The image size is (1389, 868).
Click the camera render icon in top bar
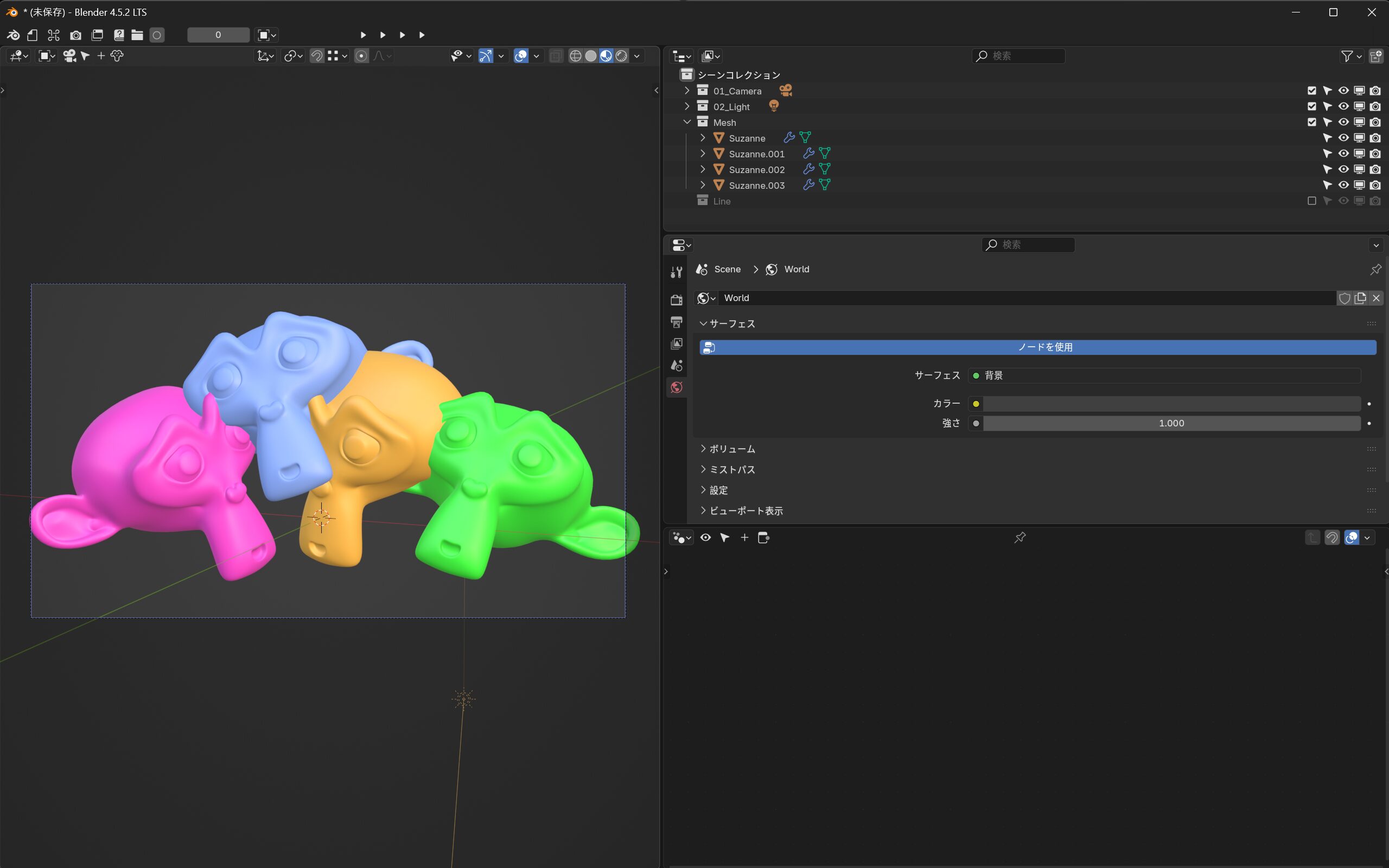tap(75, 35)
